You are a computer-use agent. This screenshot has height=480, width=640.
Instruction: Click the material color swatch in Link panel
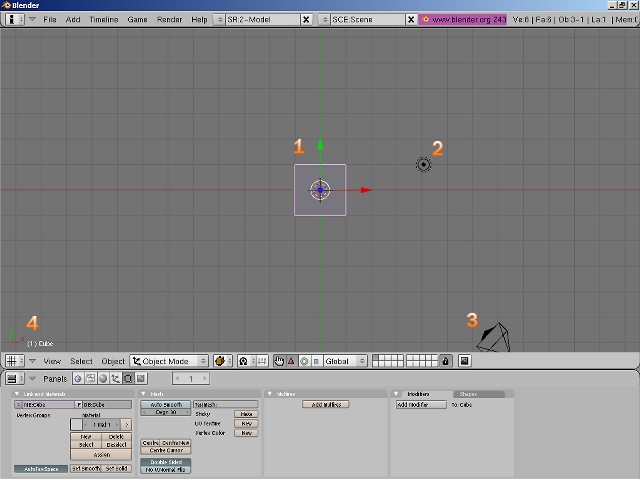[x=76, y=425]
